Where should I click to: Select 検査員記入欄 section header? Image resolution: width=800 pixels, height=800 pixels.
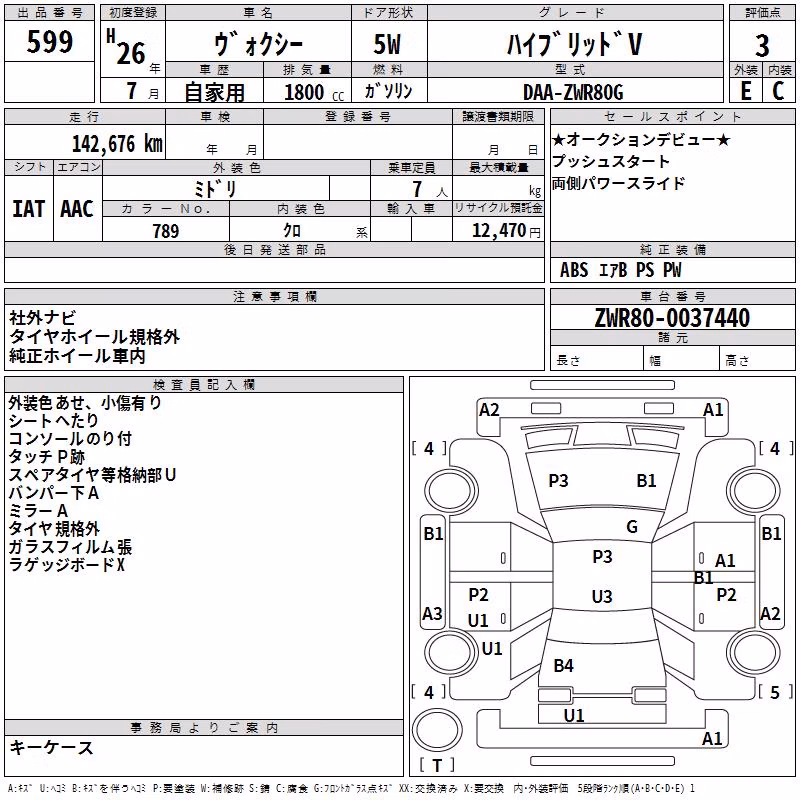coord(204,385)
